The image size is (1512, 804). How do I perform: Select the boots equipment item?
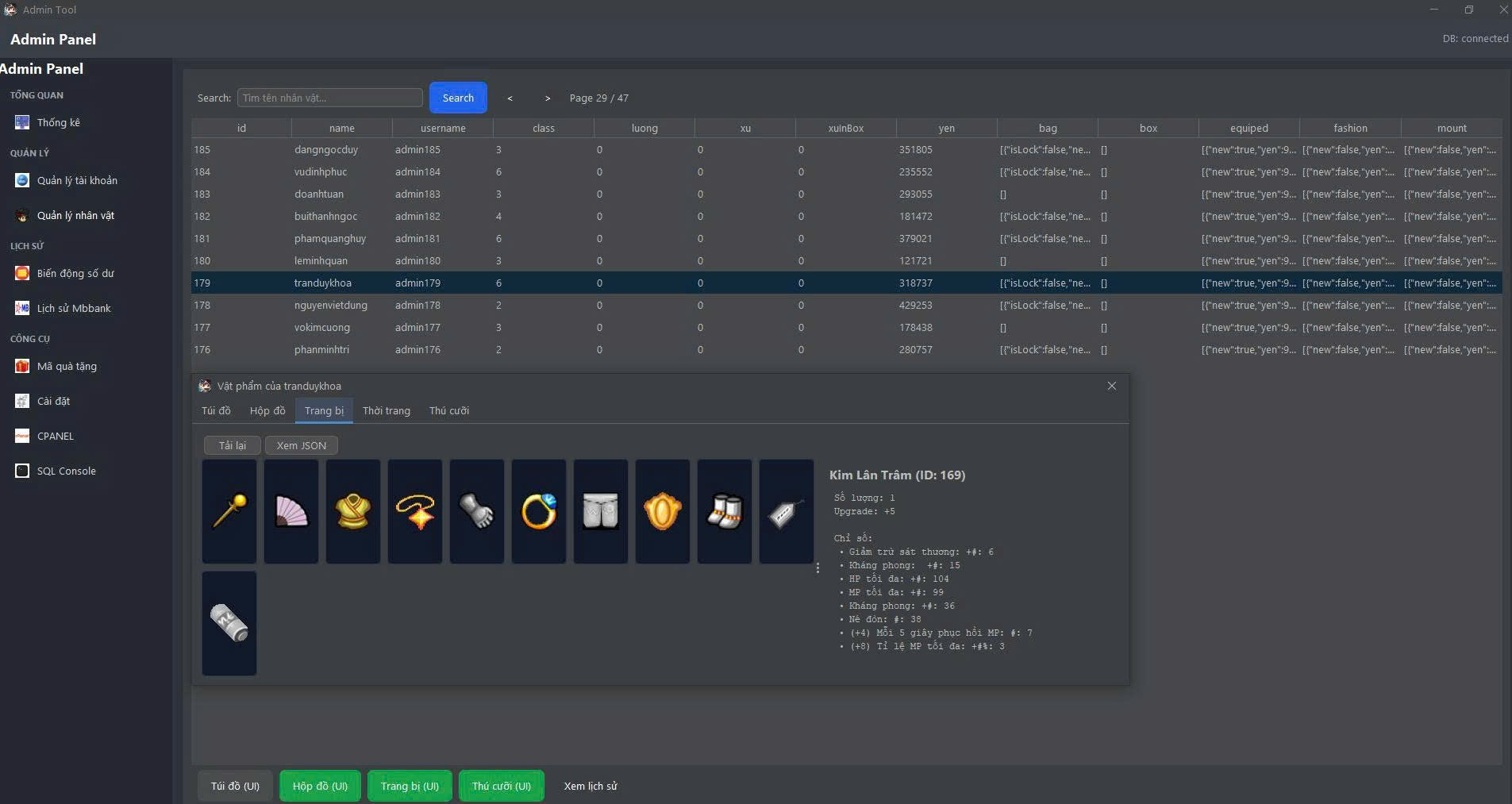coord(724,511)
